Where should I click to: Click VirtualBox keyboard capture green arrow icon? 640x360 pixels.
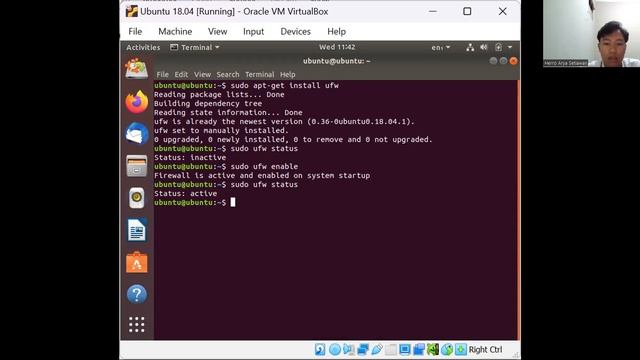pyautogui.click(x=461, y=349)
